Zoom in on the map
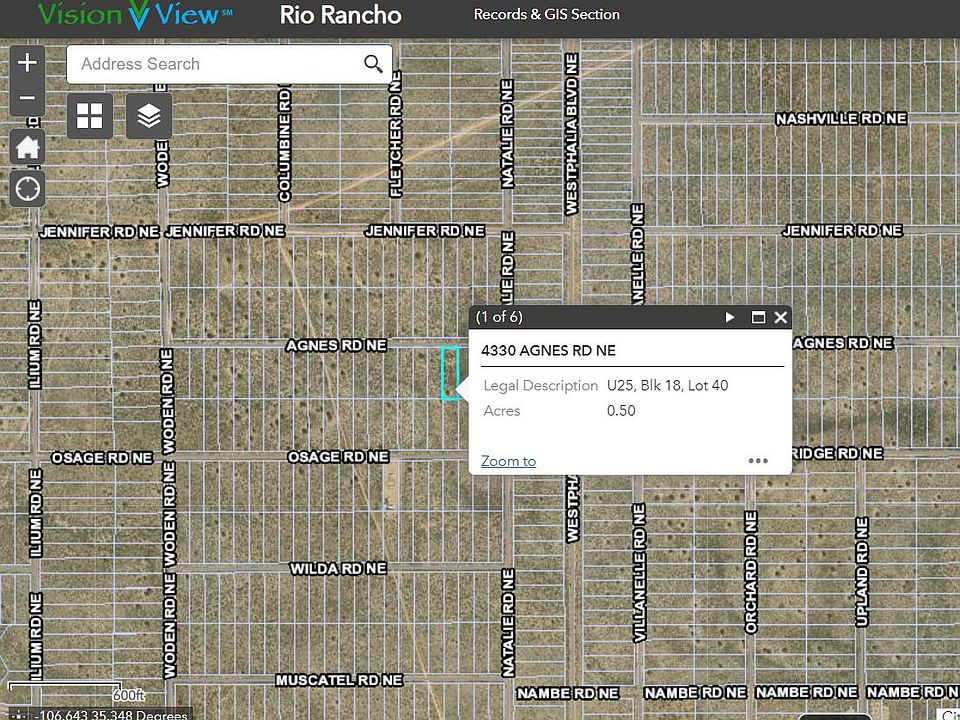This screenshot has width=960, height=720. click(27, 63)
